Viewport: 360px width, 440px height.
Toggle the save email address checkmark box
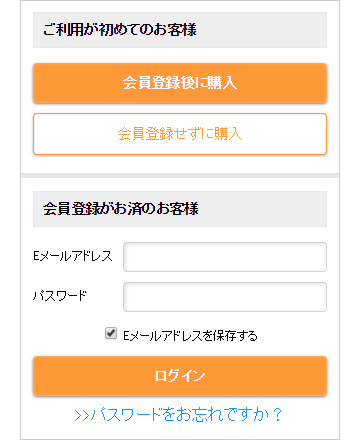(111, 333)
